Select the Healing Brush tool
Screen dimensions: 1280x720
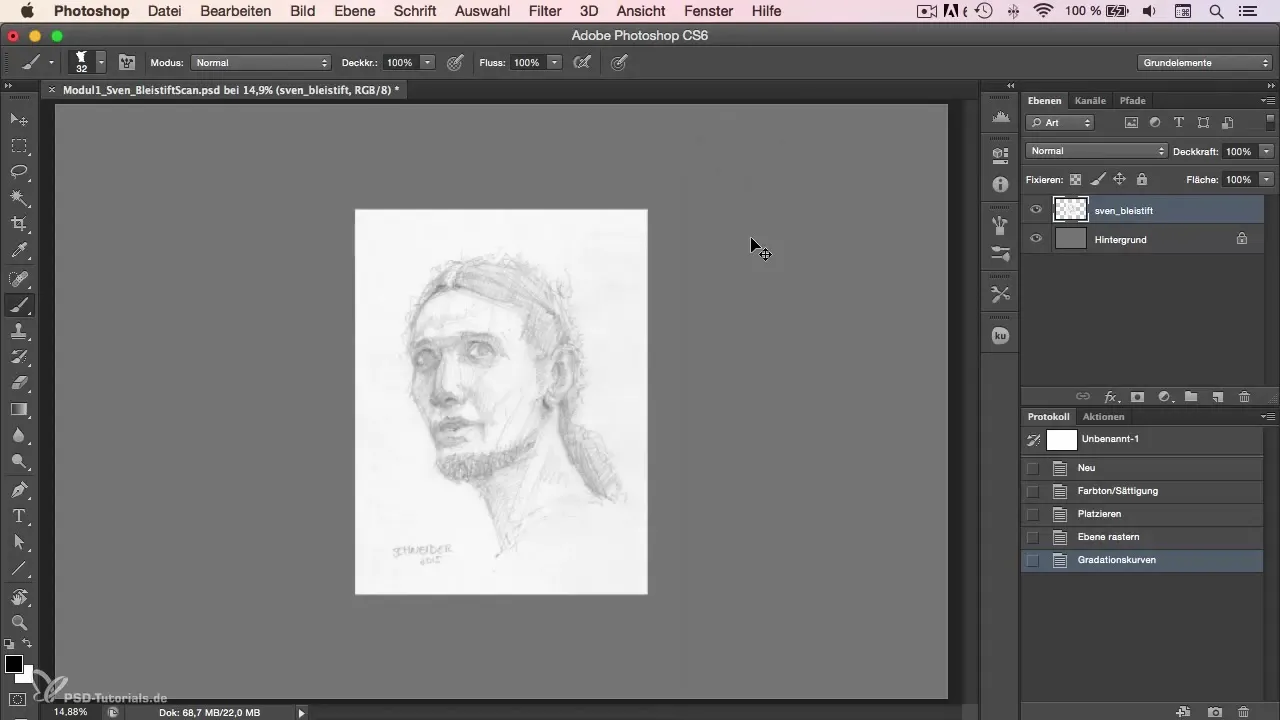point(19,279)
